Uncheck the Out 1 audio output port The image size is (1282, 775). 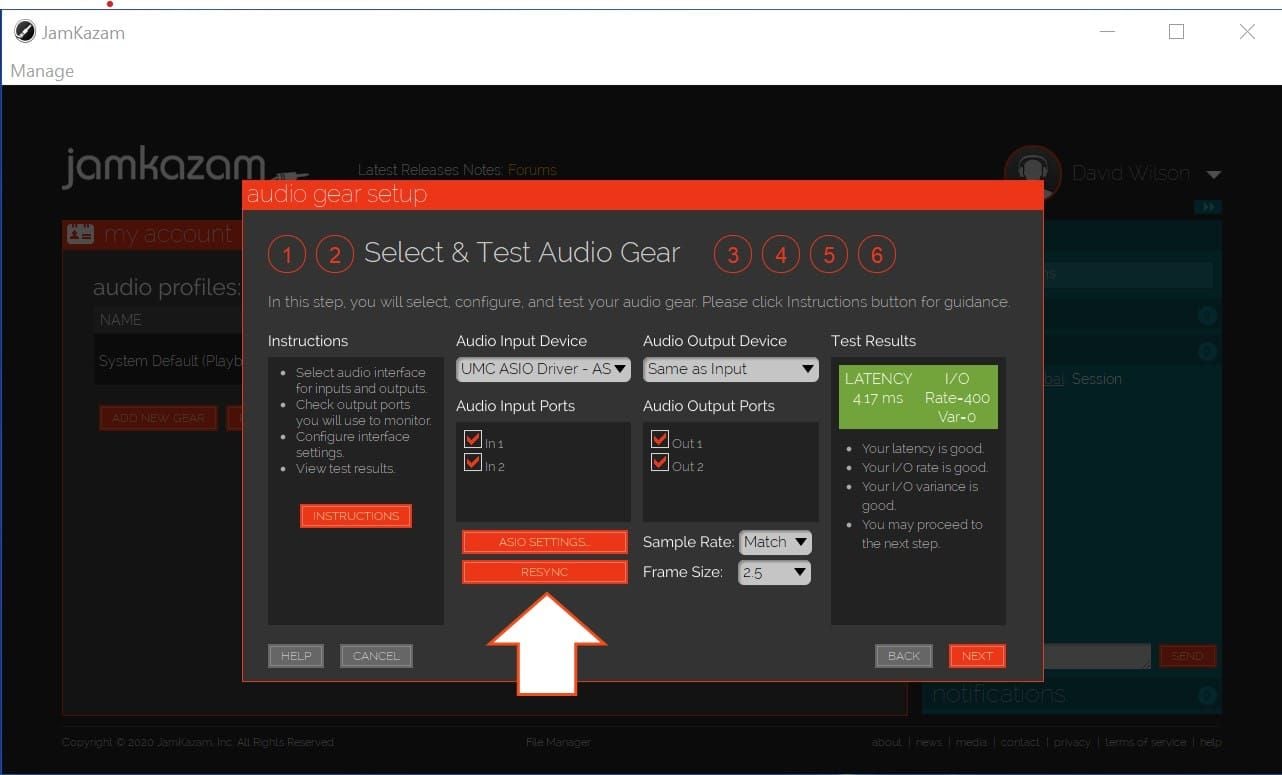pos(659,438)
